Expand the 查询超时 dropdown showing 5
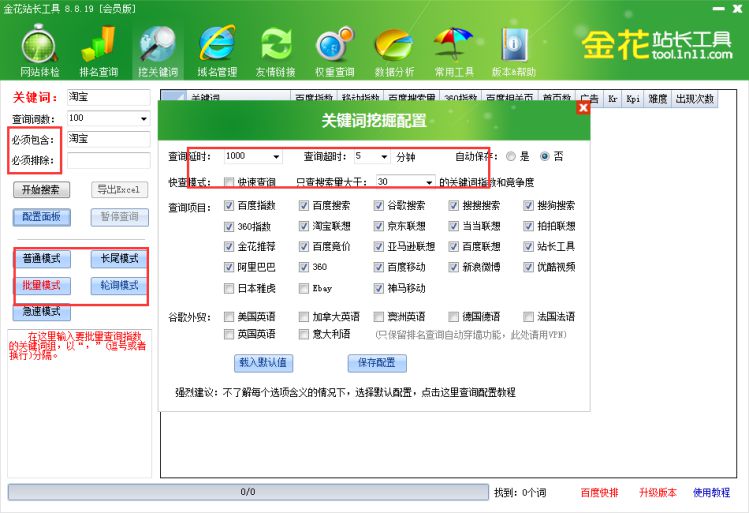Image resolution: width=749 pixels, height=513 pixels. [x=384, y=157]
